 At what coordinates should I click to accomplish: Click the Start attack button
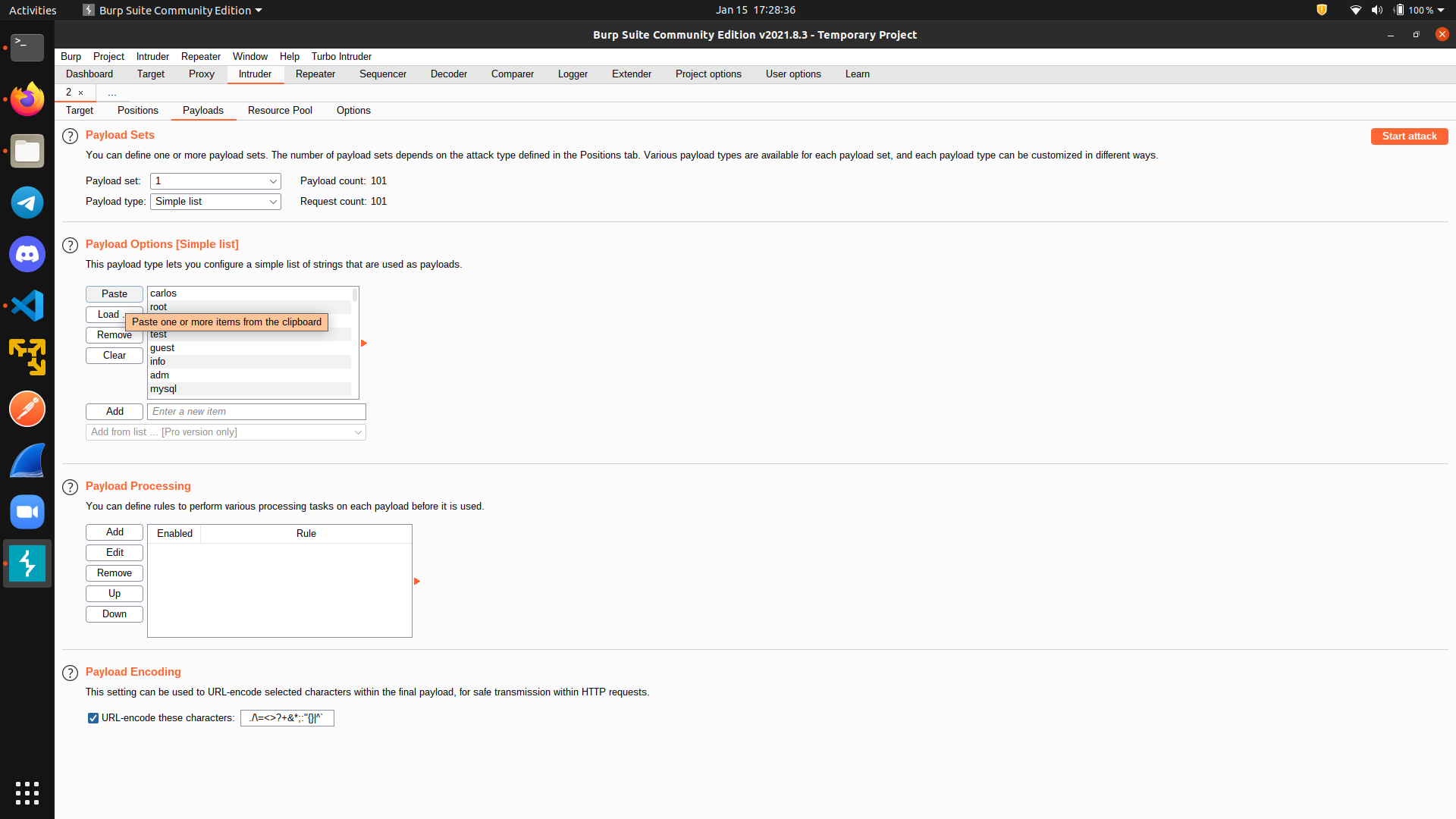click(1409, 136)
